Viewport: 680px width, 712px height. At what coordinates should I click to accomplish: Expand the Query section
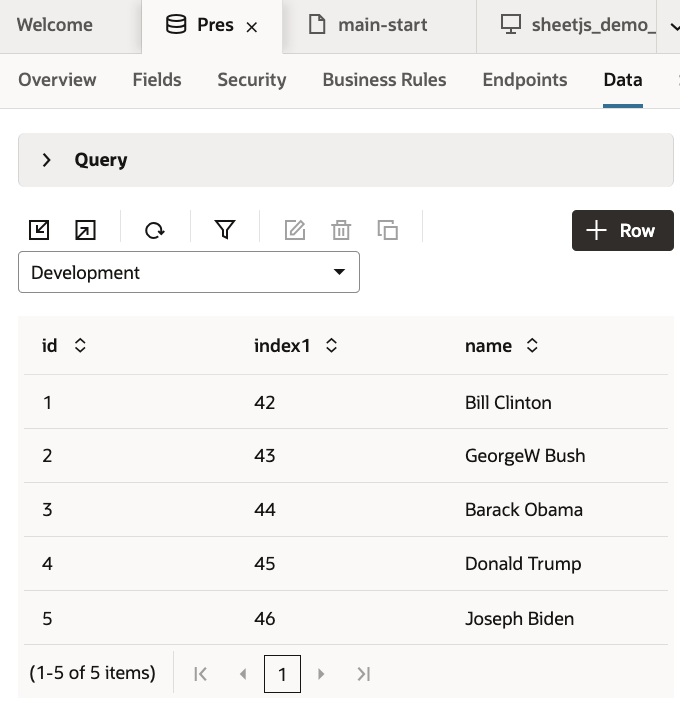tap(47, 160)
